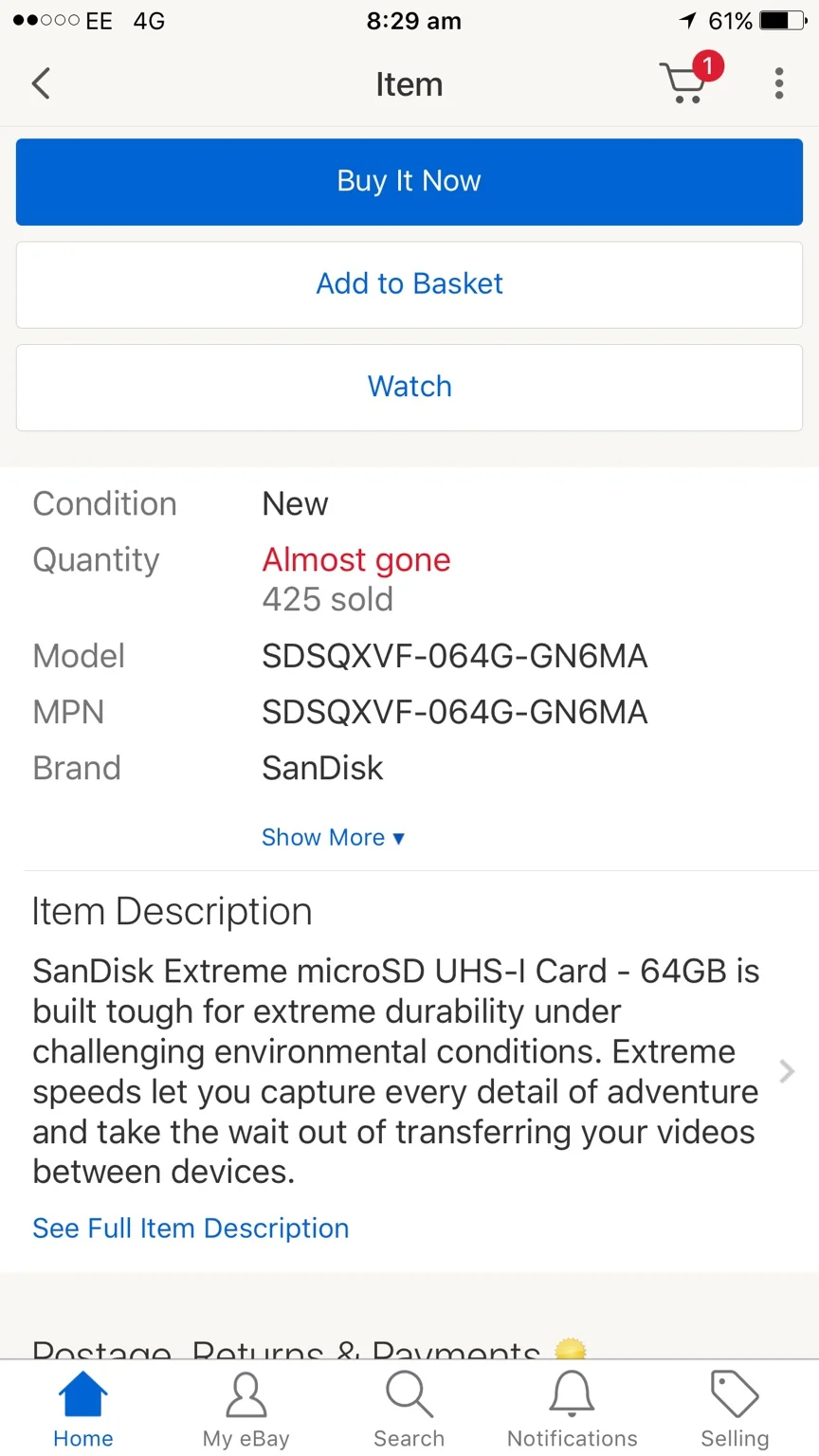819x1456 pixels.
Task: Open See Full Item Description link
Action: coord(191,1228)
